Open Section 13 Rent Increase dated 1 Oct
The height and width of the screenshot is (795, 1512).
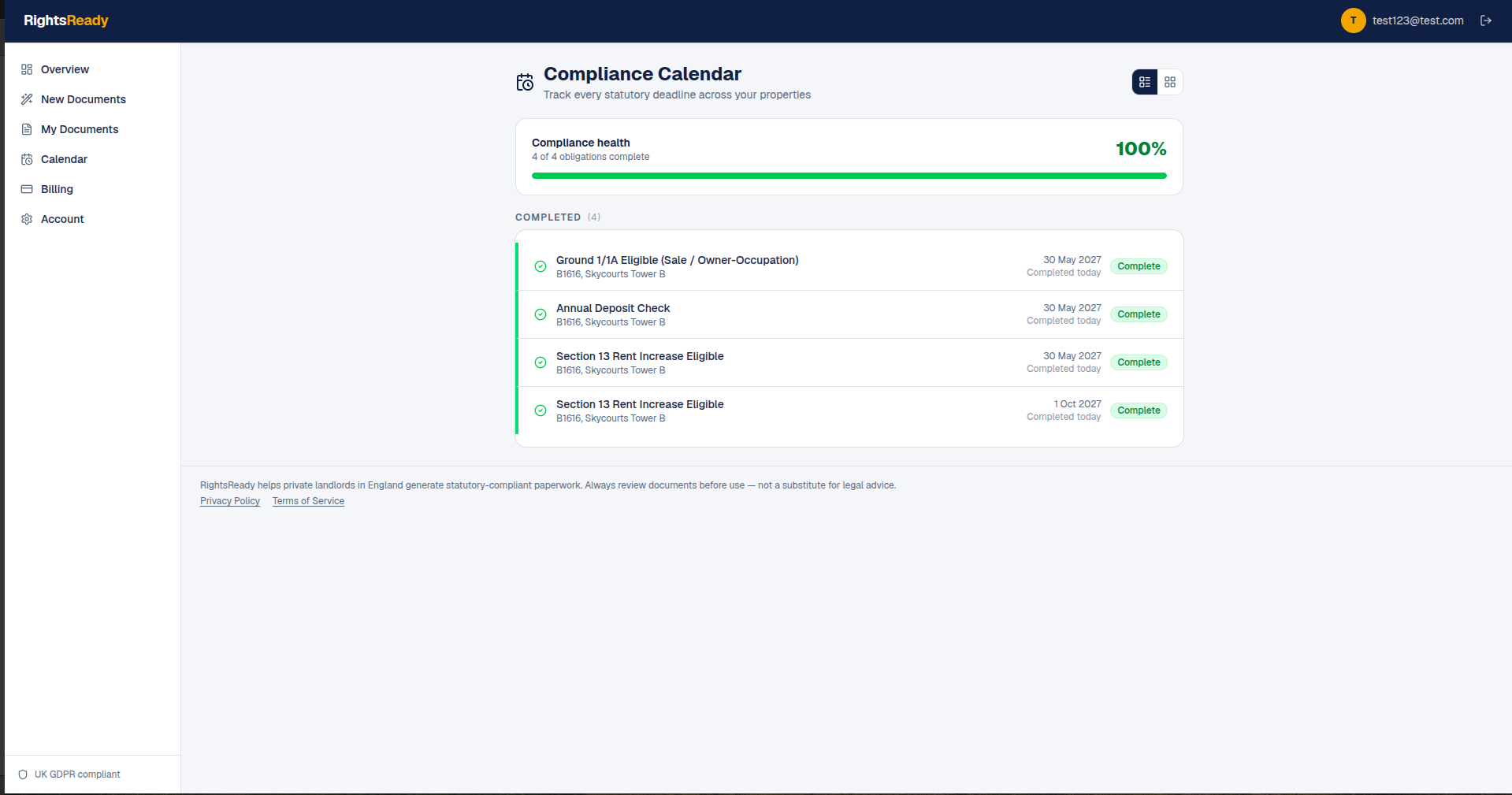click(849, 411)
